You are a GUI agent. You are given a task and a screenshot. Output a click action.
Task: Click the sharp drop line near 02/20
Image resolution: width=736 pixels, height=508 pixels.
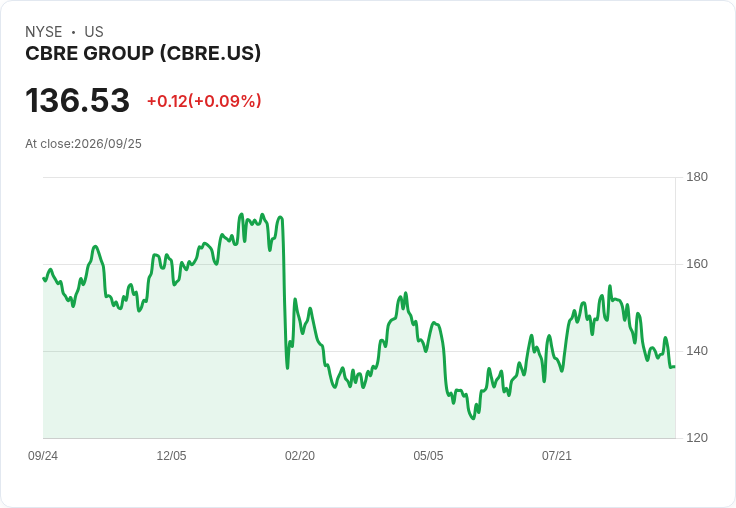(x=284, y=291)
